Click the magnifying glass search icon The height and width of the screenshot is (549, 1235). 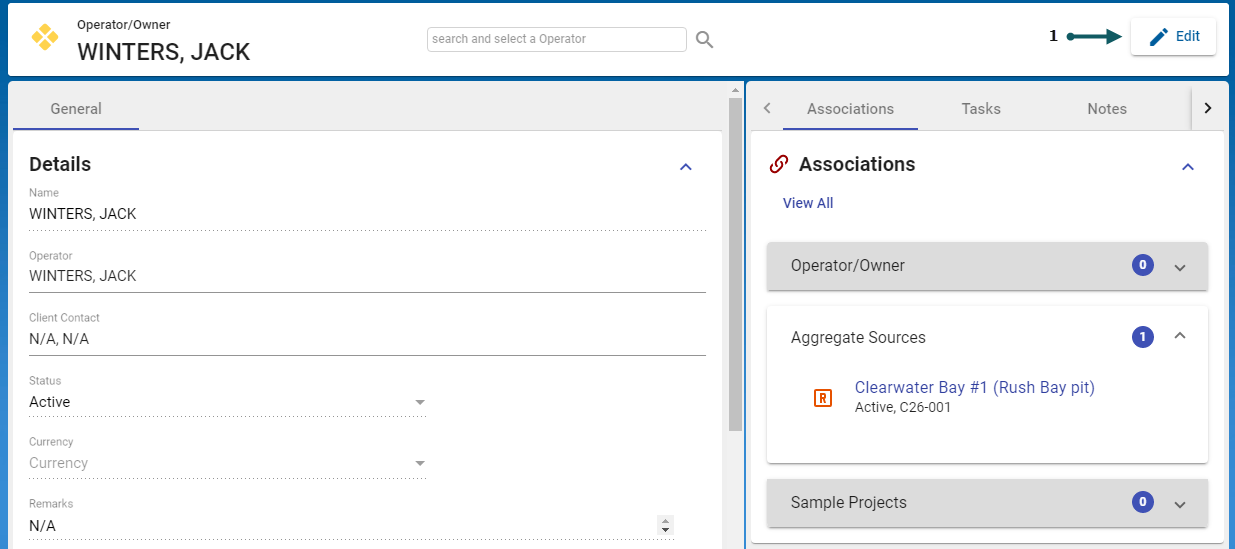(705, 39)
